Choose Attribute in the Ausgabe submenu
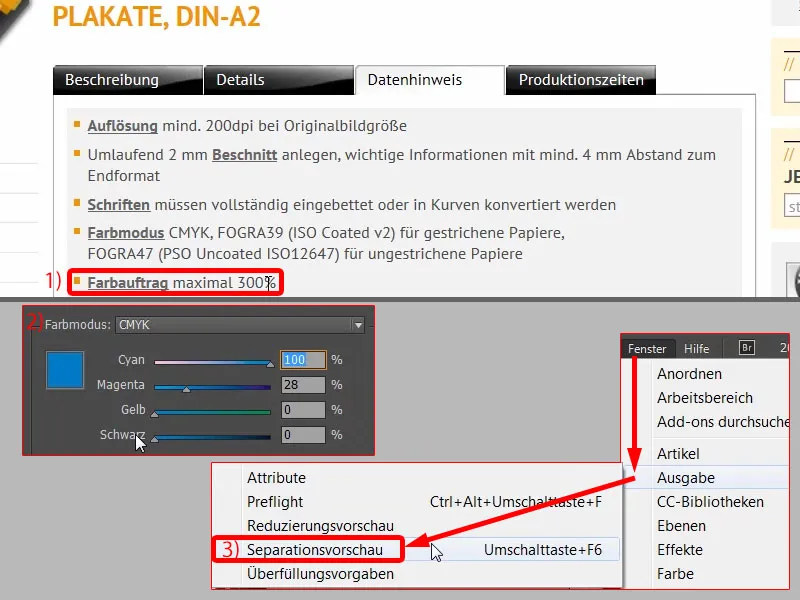This screenshot has width=800, height=600. pyautogui.click(x=417, y=478)
